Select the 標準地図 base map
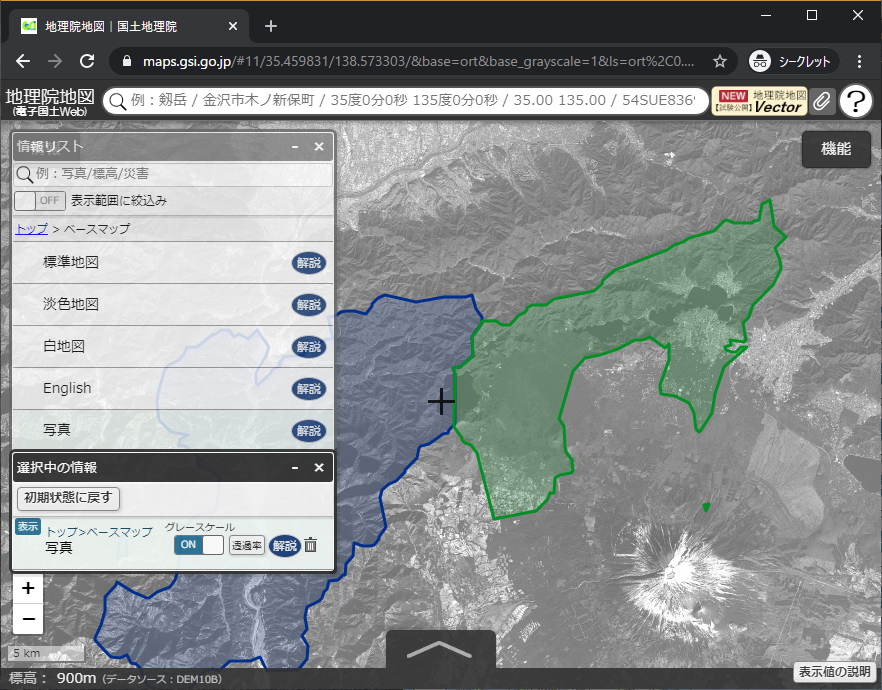 tap(70, 262)
